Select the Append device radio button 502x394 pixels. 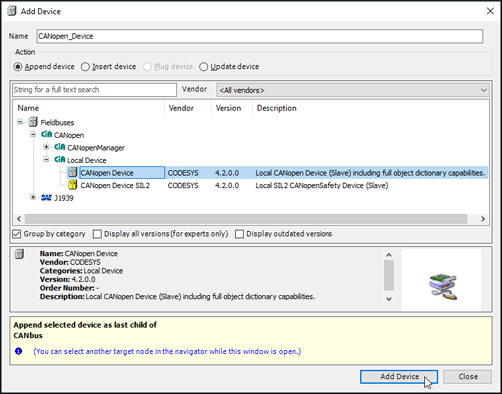(x=18, y=67)
